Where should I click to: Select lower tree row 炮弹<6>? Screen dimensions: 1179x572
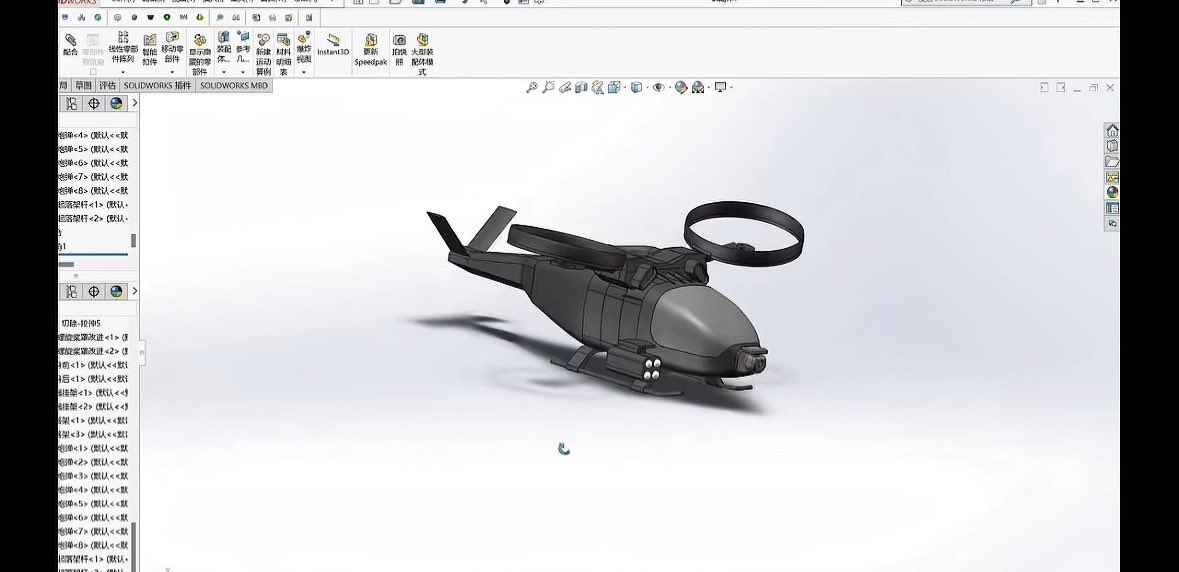[94, 518]
